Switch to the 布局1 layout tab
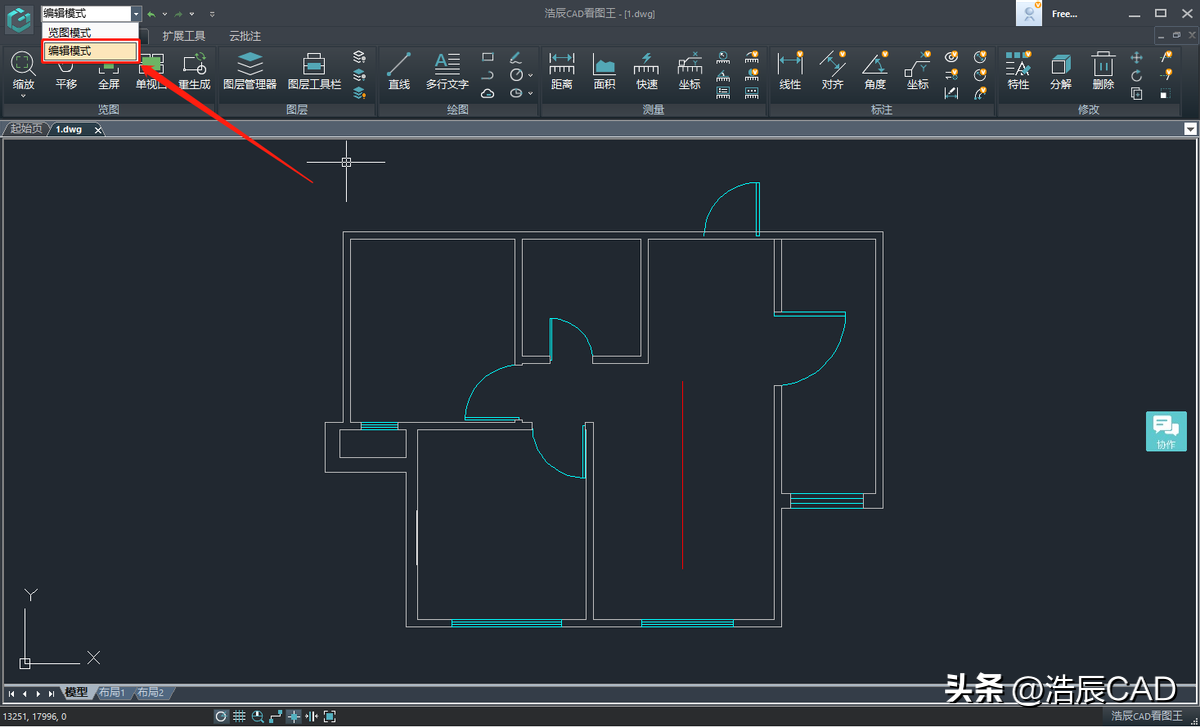The height and width of the screenshot is (727, 1200). (x=111, y=693)
